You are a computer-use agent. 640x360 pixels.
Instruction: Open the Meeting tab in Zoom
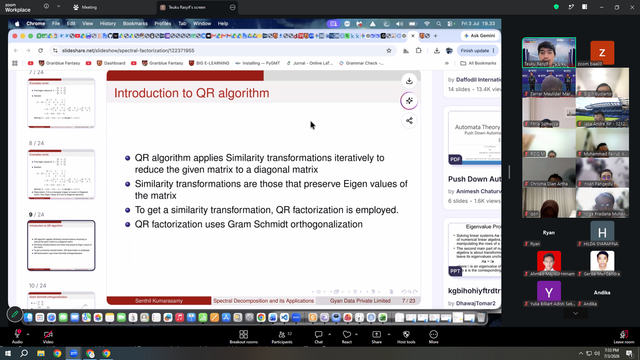point(85,7)
